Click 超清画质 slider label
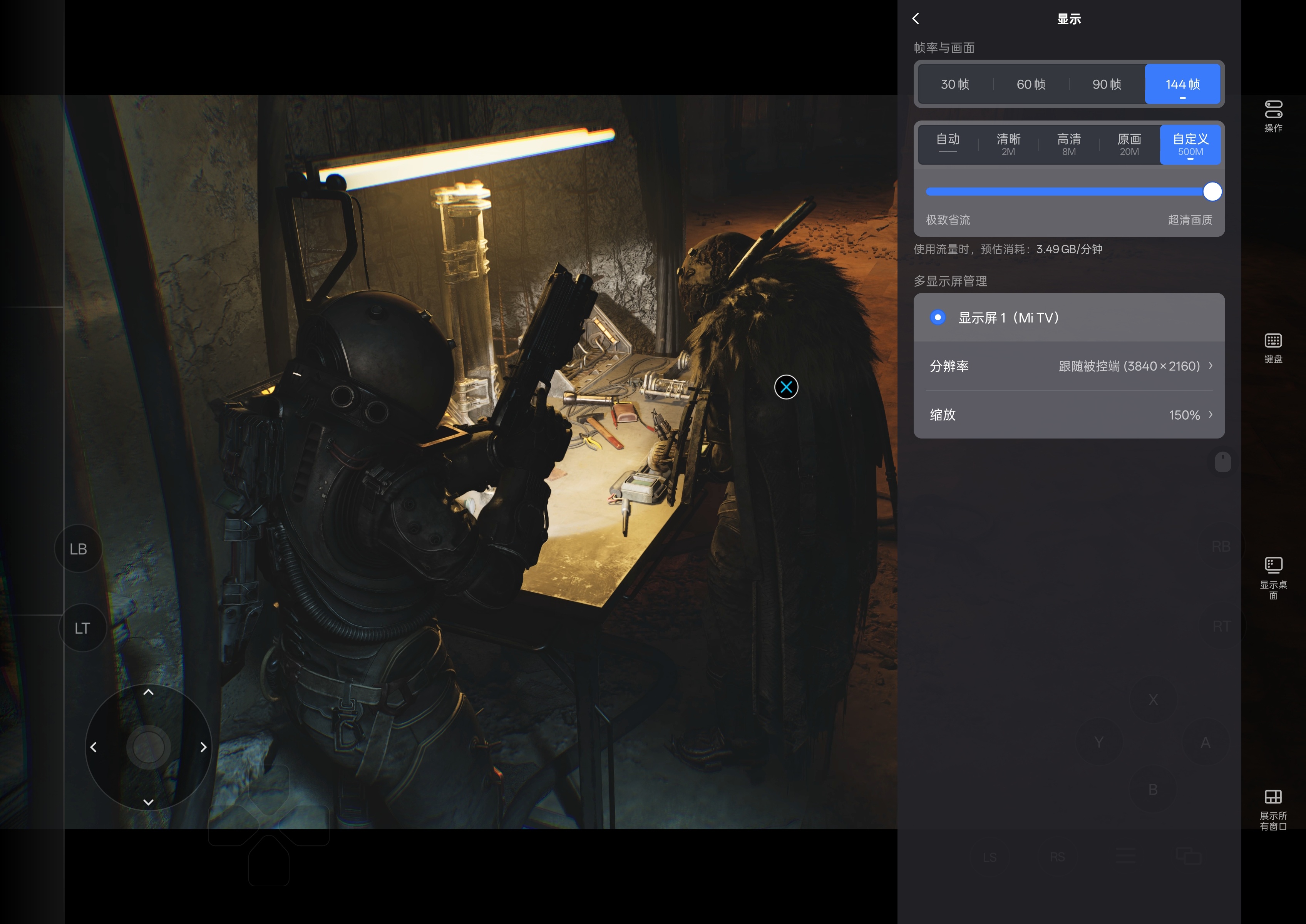 (x=1190, y=219)
